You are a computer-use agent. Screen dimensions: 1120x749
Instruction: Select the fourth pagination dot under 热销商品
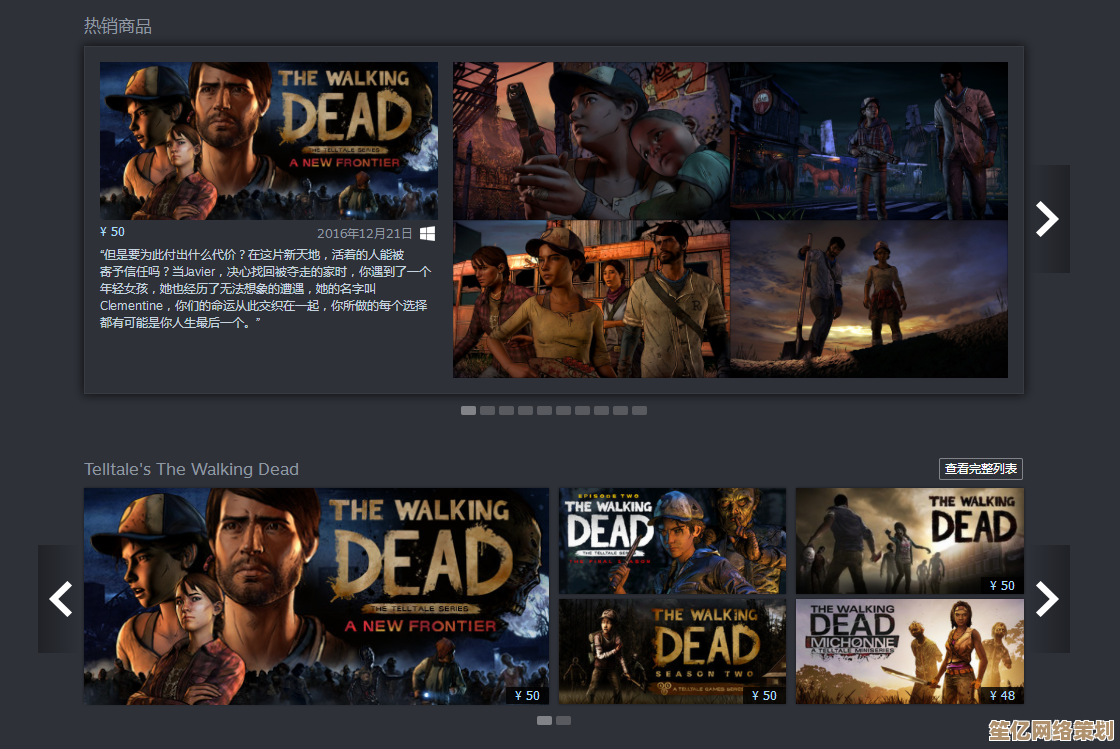[526, 411]
